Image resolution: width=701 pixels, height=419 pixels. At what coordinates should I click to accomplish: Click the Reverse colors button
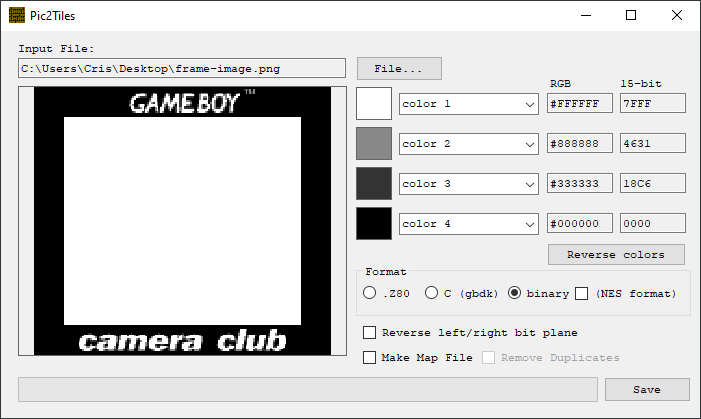coord(616,254)
